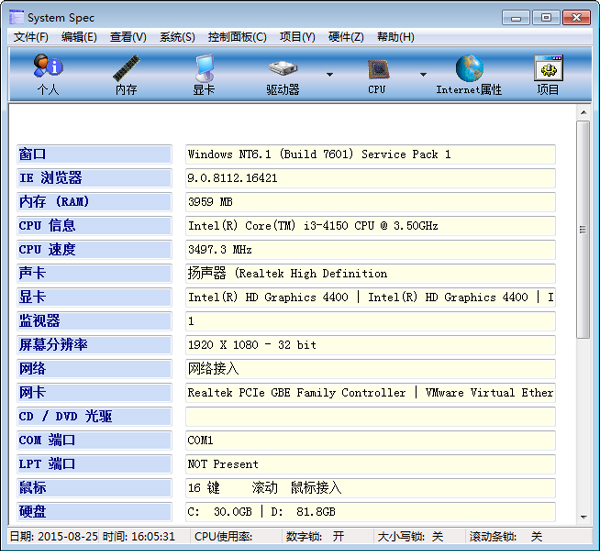Open the Internet属性 globe icon
The image size is (600, 551).
pyautogui.click(x=469, y=74)
